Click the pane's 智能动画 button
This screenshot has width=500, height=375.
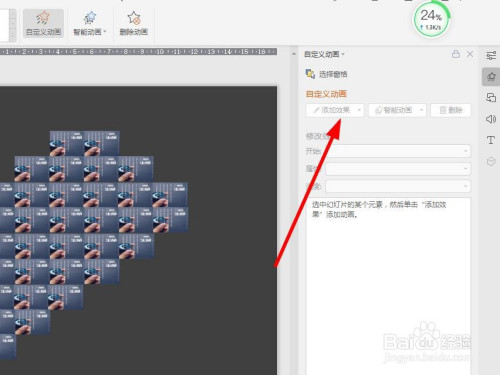397,110
